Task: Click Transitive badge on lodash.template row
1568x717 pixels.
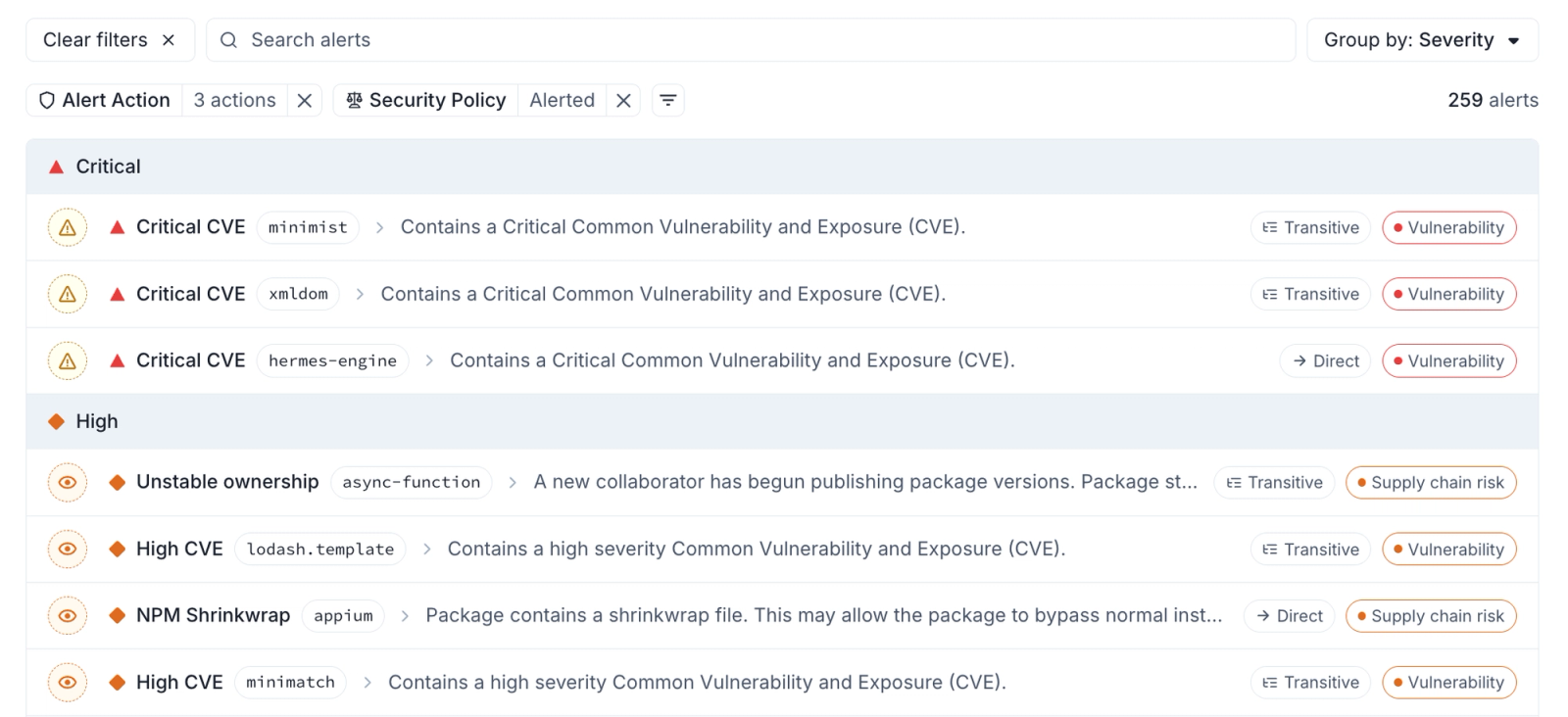Action: click(x=1310, y=549)
